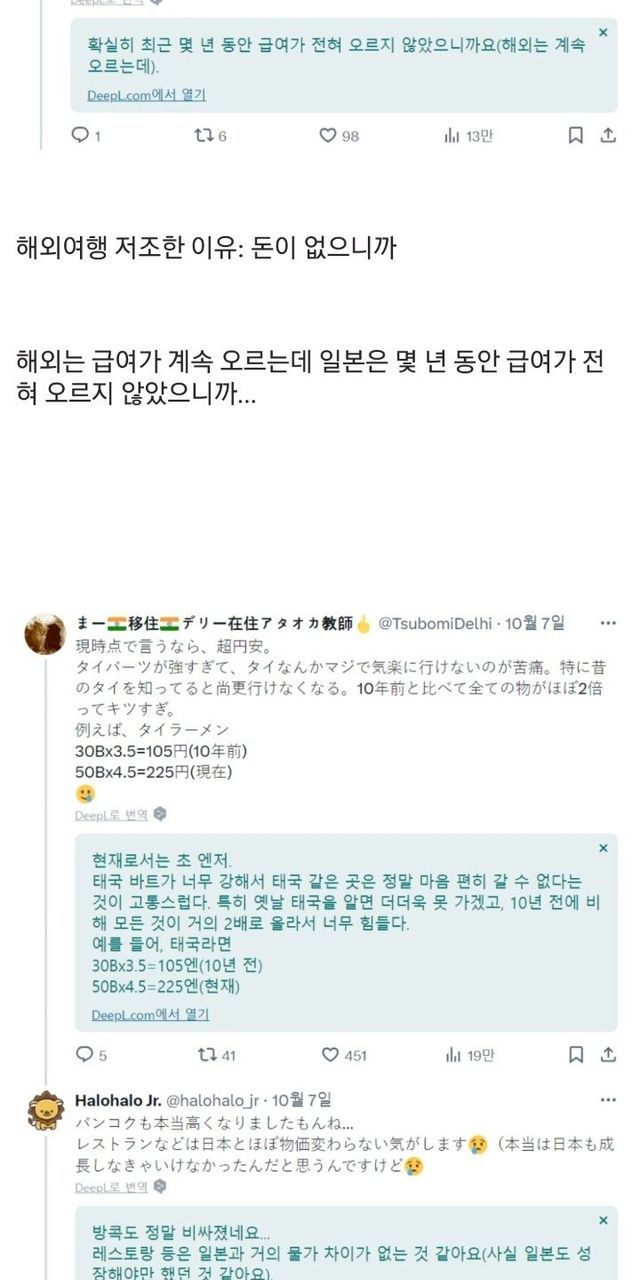Bookmark the TsubomiDelhi tweet
This screenshot has height=1280, width=640.
coord(576,1054)
